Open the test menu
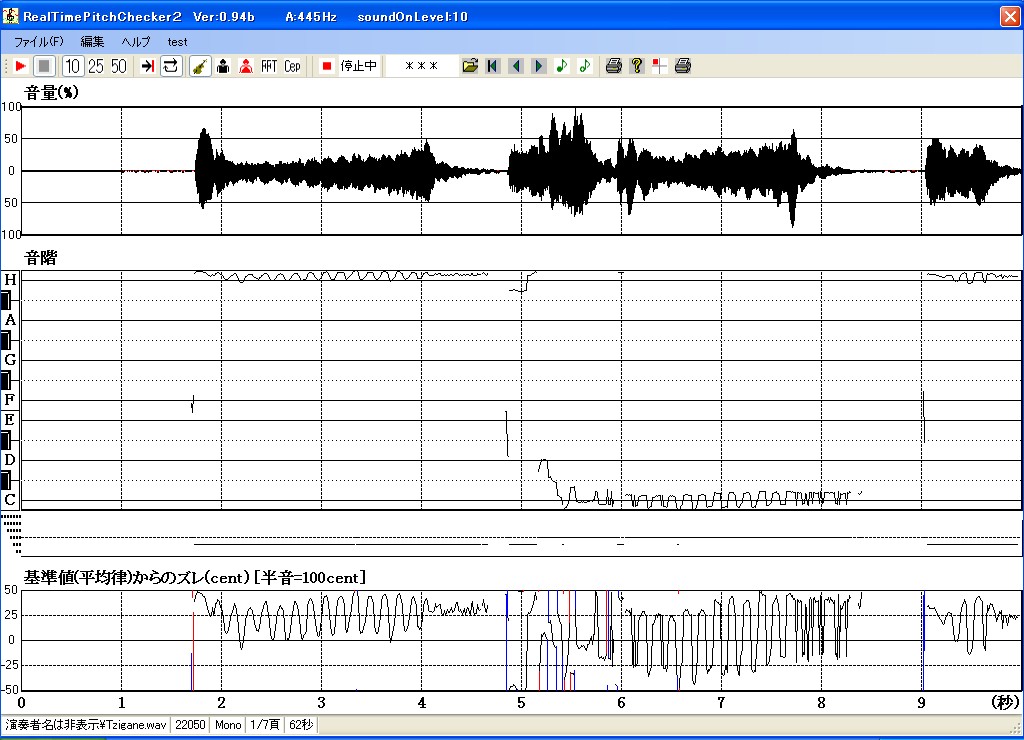This screenshot has height=740, width=1024. [177, 42]
